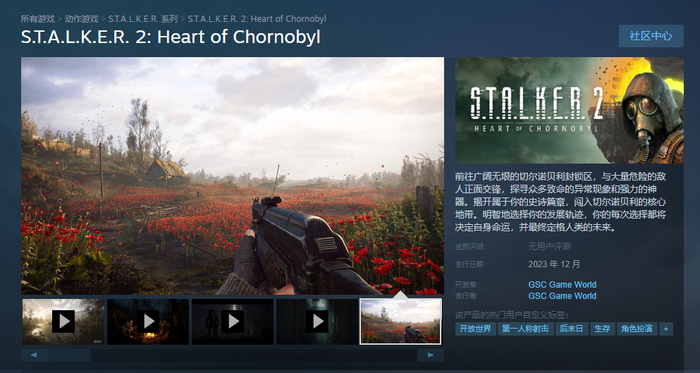700x373 pixels.
Task: Play the campfire trailer thumbnail
Action: click(x=148, y=322)
